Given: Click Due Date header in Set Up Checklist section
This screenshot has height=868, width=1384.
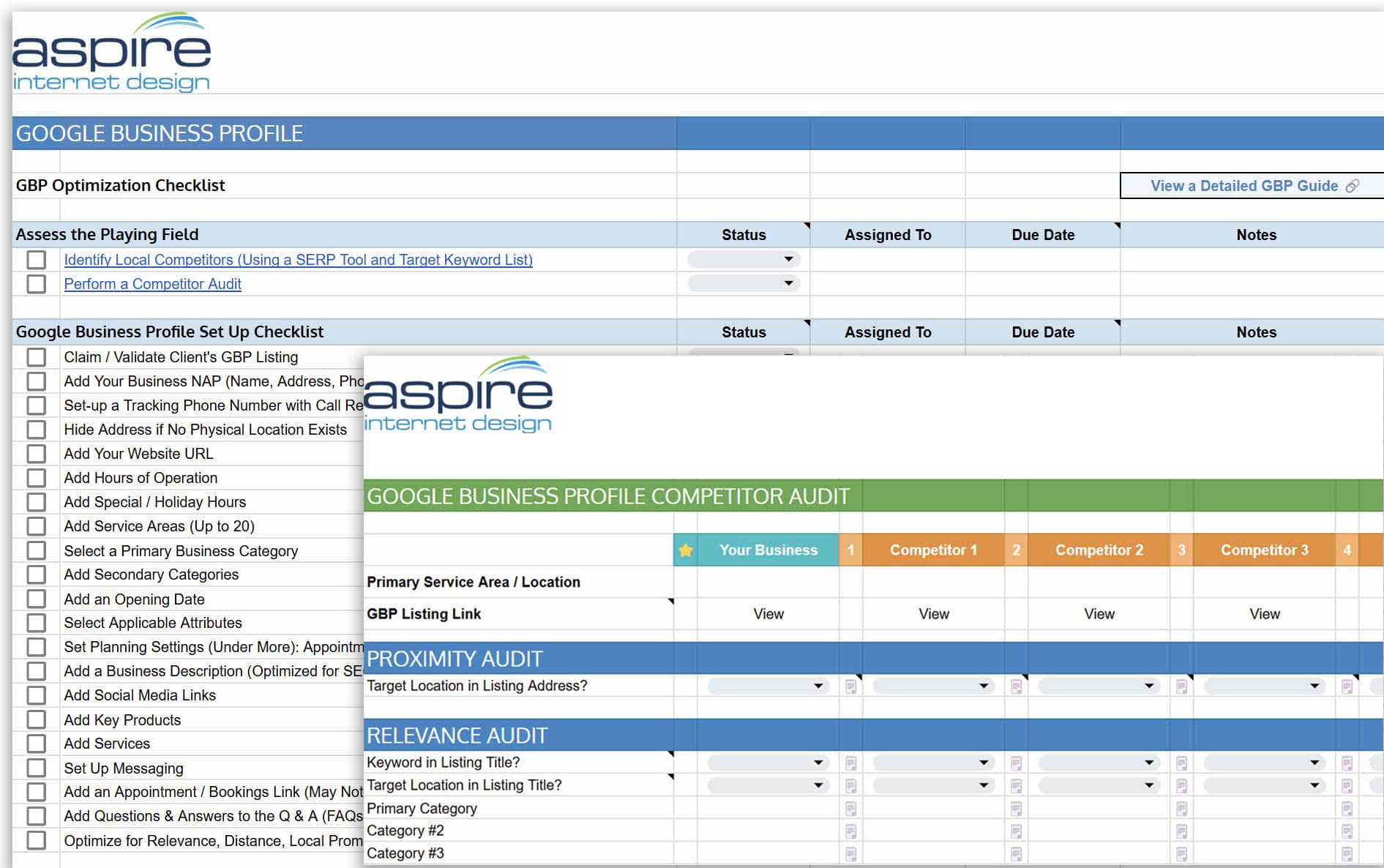Looking at the screenshot, I should [x=1043, y=332].
